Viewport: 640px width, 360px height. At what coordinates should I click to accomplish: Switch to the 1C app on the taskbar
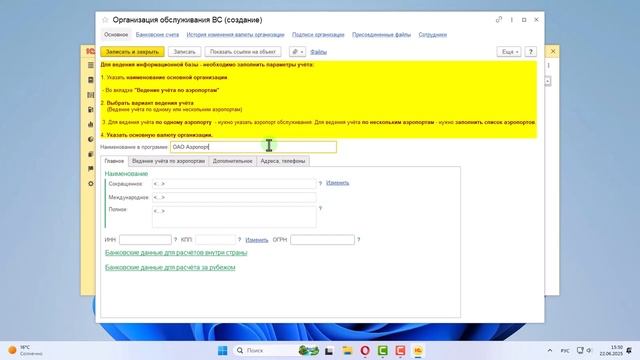click(418, 351)
